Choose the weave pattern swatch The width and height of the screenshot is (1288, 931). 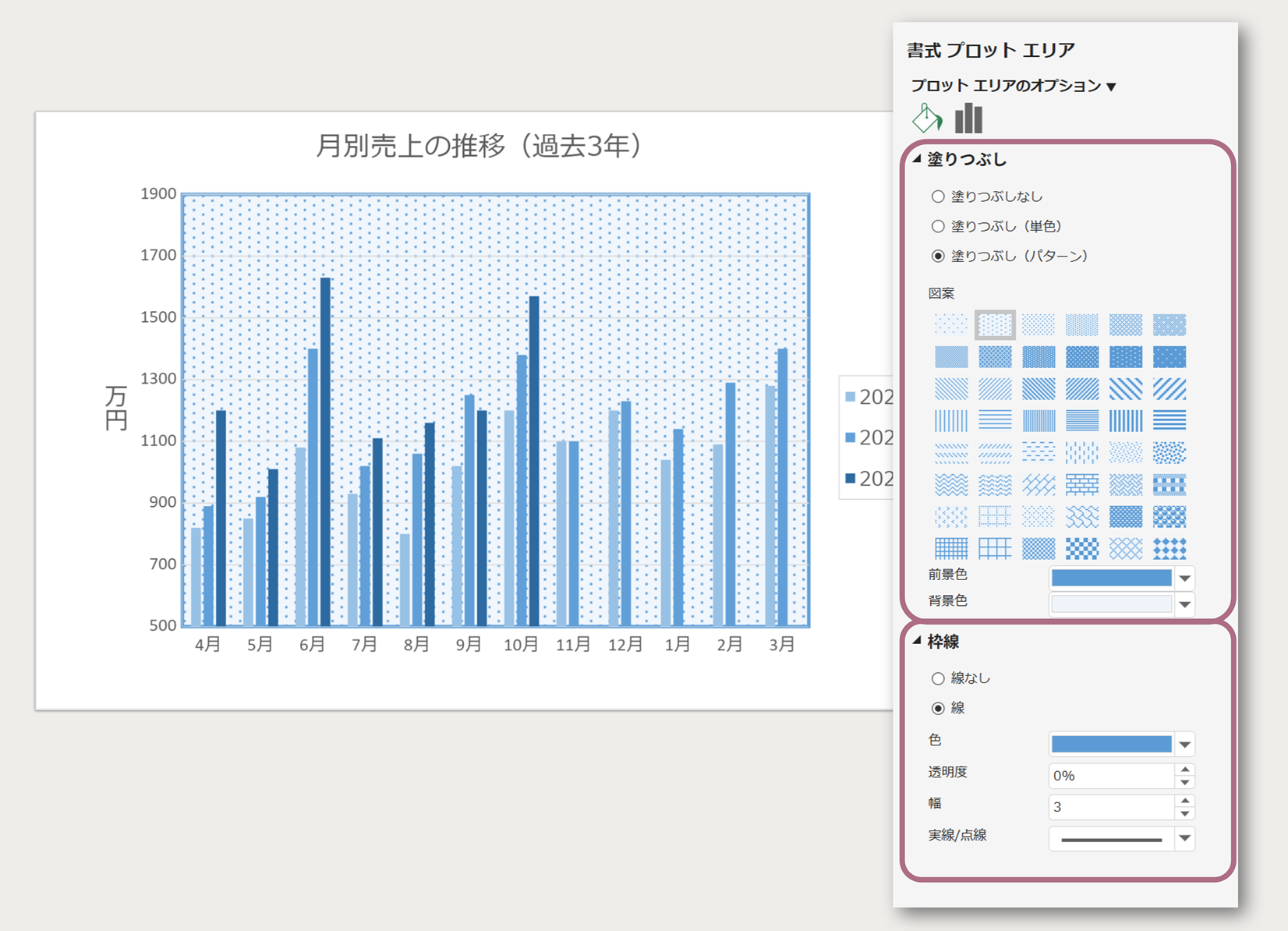point(1126,484)
